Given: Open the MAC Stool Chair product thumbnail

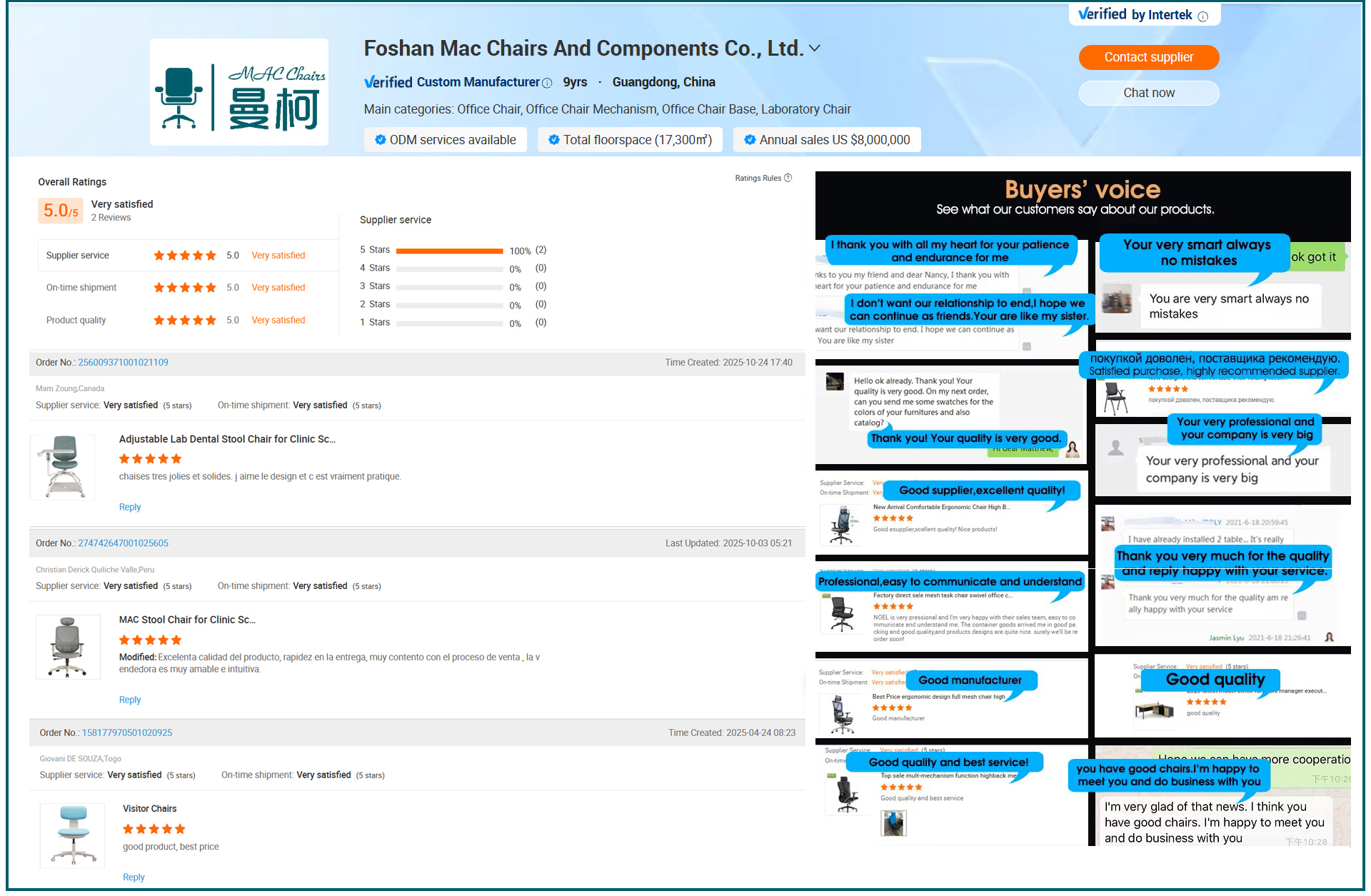Looking at the screenshot, I should pyautogui.click(x=68, y=647).
